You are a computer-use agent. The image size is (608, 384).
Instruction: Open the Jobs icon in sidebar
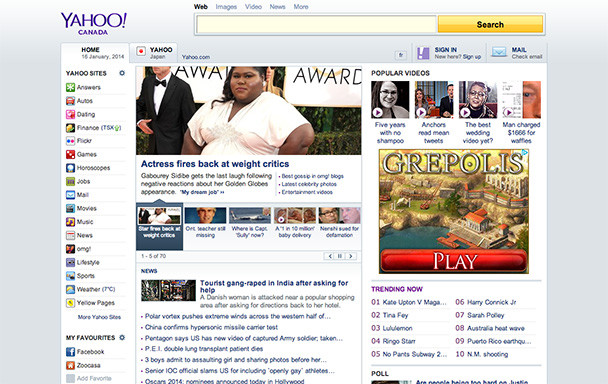(x=70, y=181)
